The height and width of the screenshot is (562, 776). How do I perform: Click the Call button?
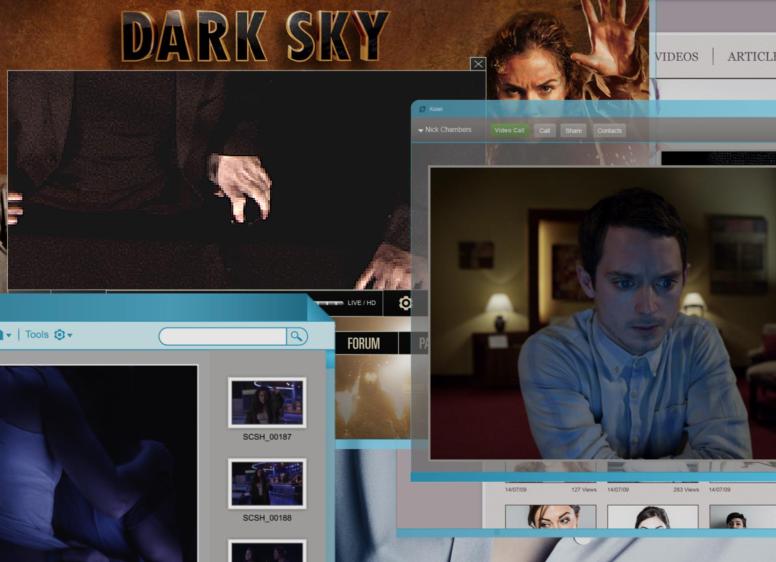pyautogui.click(x=544, y=131)
